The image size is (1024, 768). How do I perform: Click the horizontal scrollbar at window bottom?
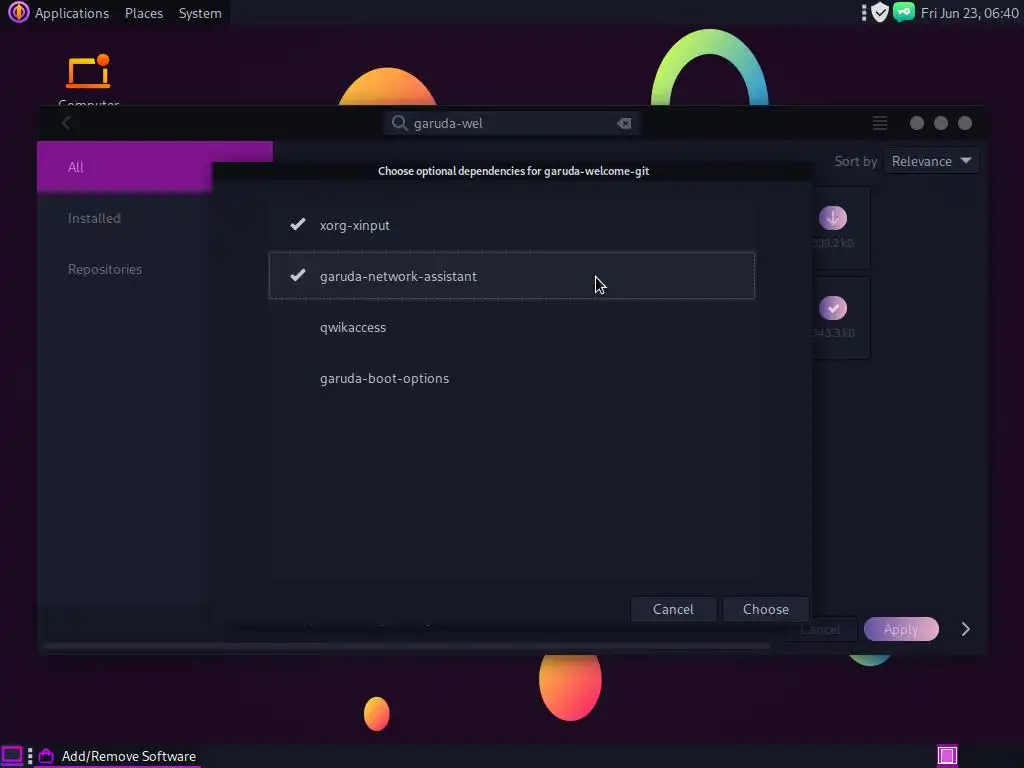point(407,647)
